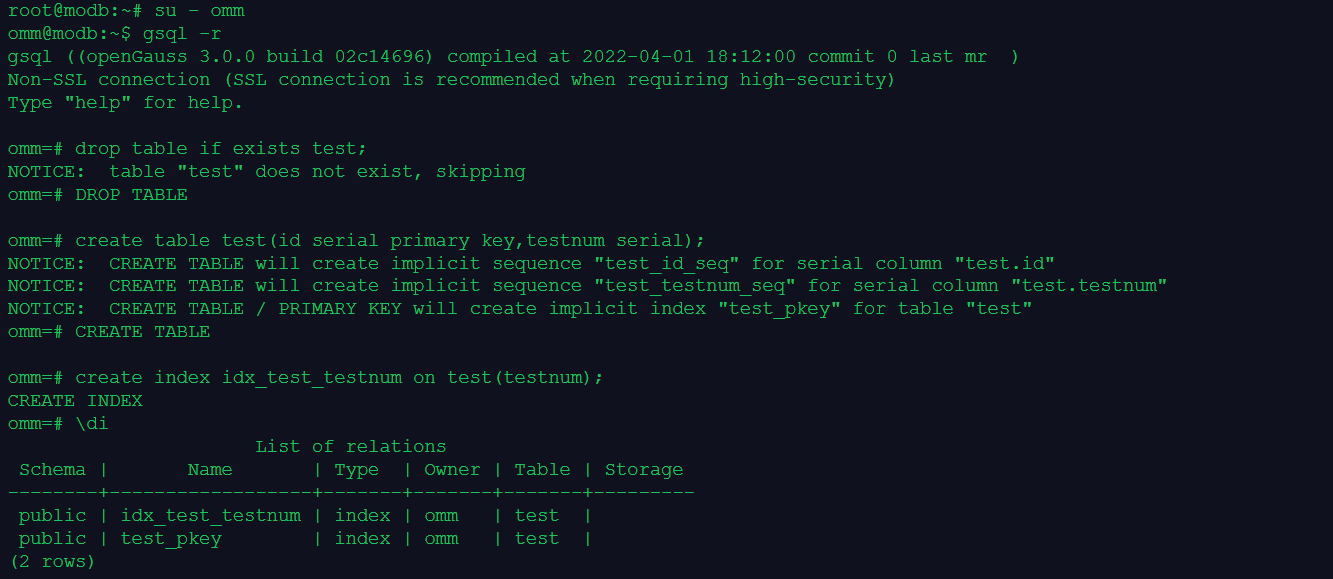The width and height of the screenshot is (1333, 579).
Task: Click the "Non-SSL connection" warning text
Action: (x=109, y=80)
